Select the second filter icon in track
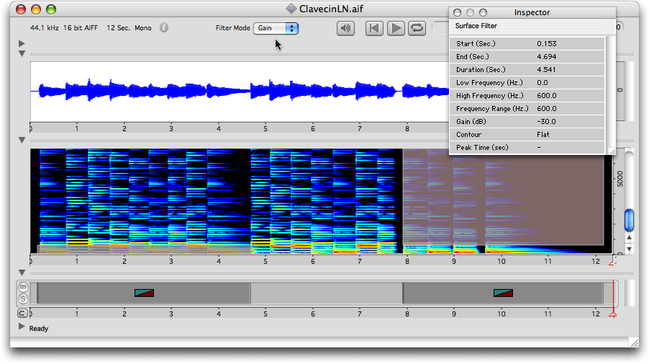This screenshot has width=649, height=364. click(503, 293)
